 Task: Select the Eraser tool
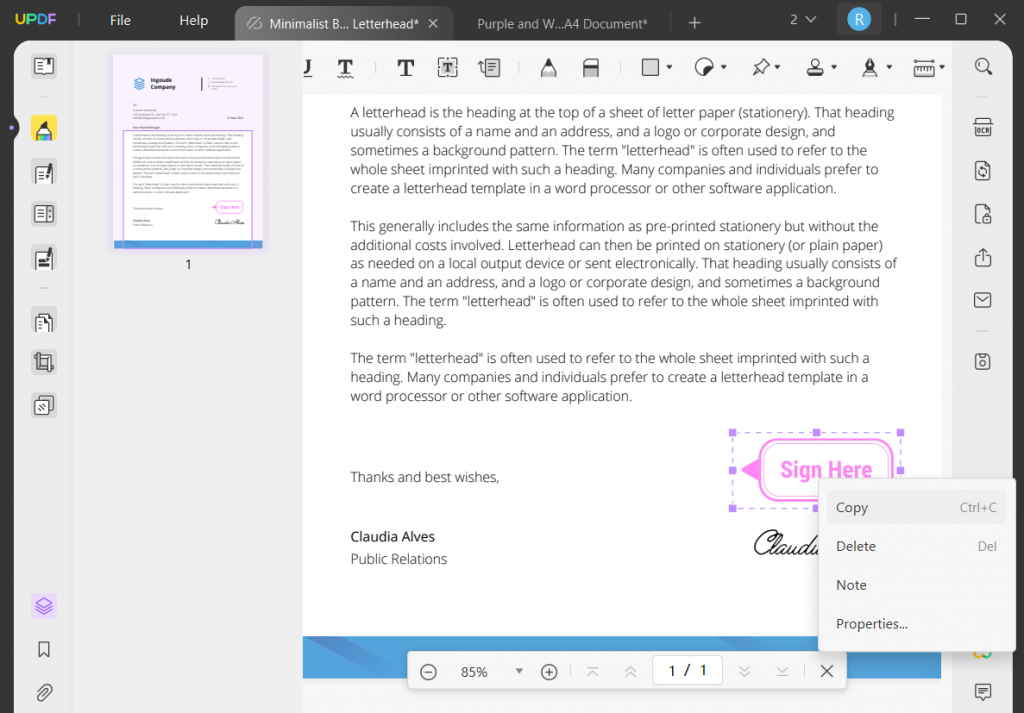[590, 67]
